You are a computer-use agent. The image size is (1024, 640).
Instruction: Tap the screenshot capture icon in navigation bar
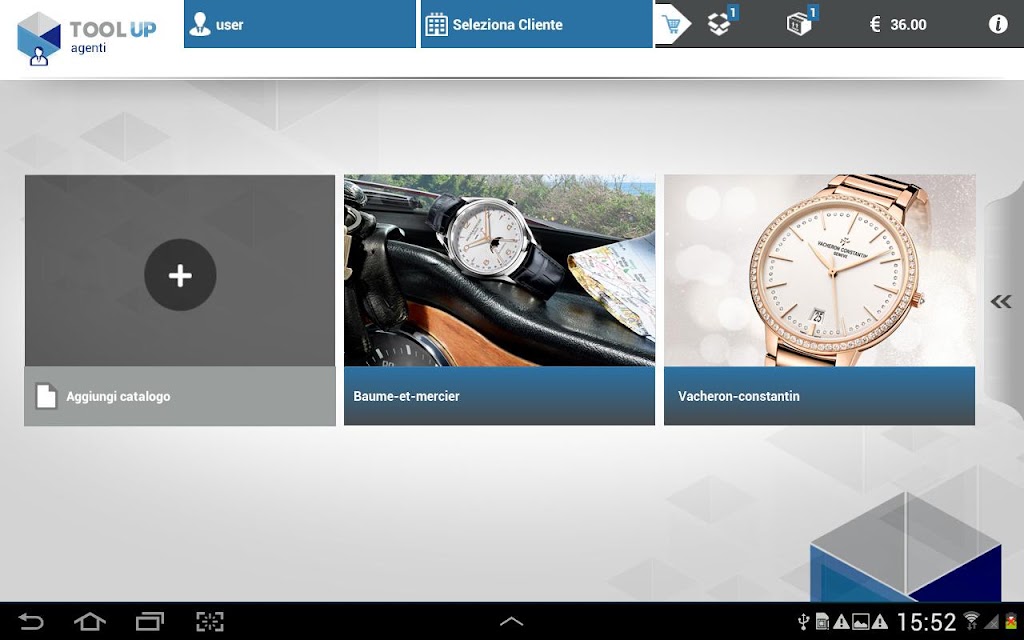pos(210,621)
